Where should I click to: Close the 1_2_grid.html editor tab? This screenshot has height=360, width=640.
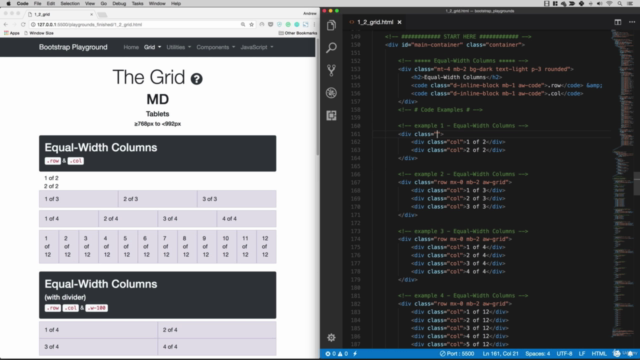click(400, 22)
